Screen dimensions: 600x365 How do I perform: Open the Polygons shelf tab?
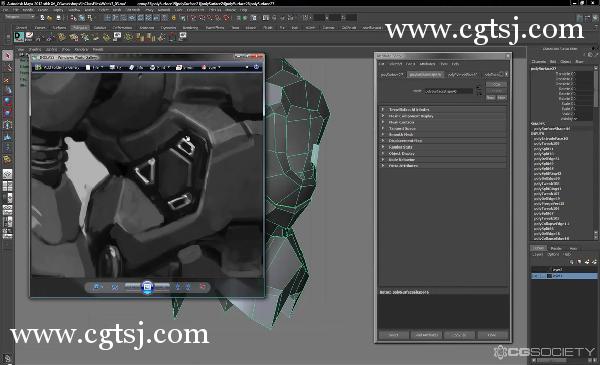80,28
